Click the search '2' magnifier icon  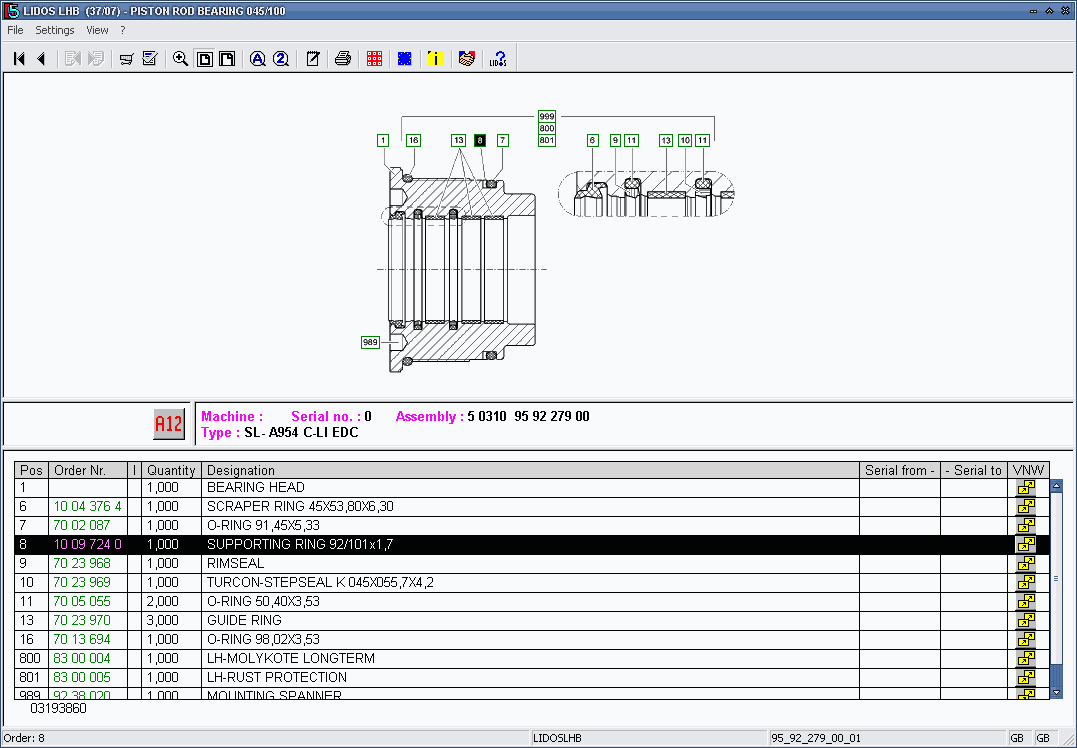point(281,59)
